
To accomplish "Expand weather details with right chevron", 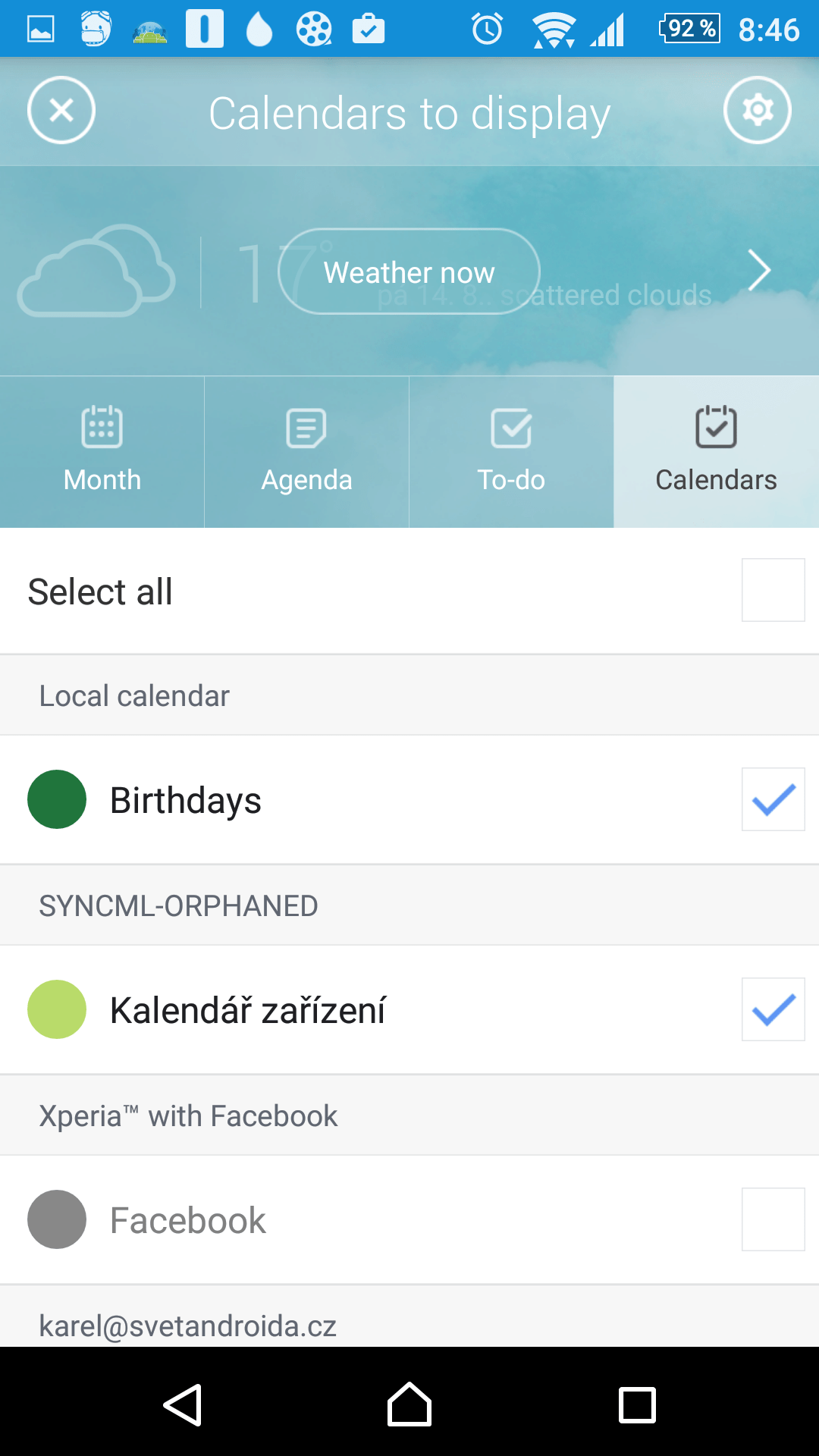I will pyautogui.click(x=759, y=271).
